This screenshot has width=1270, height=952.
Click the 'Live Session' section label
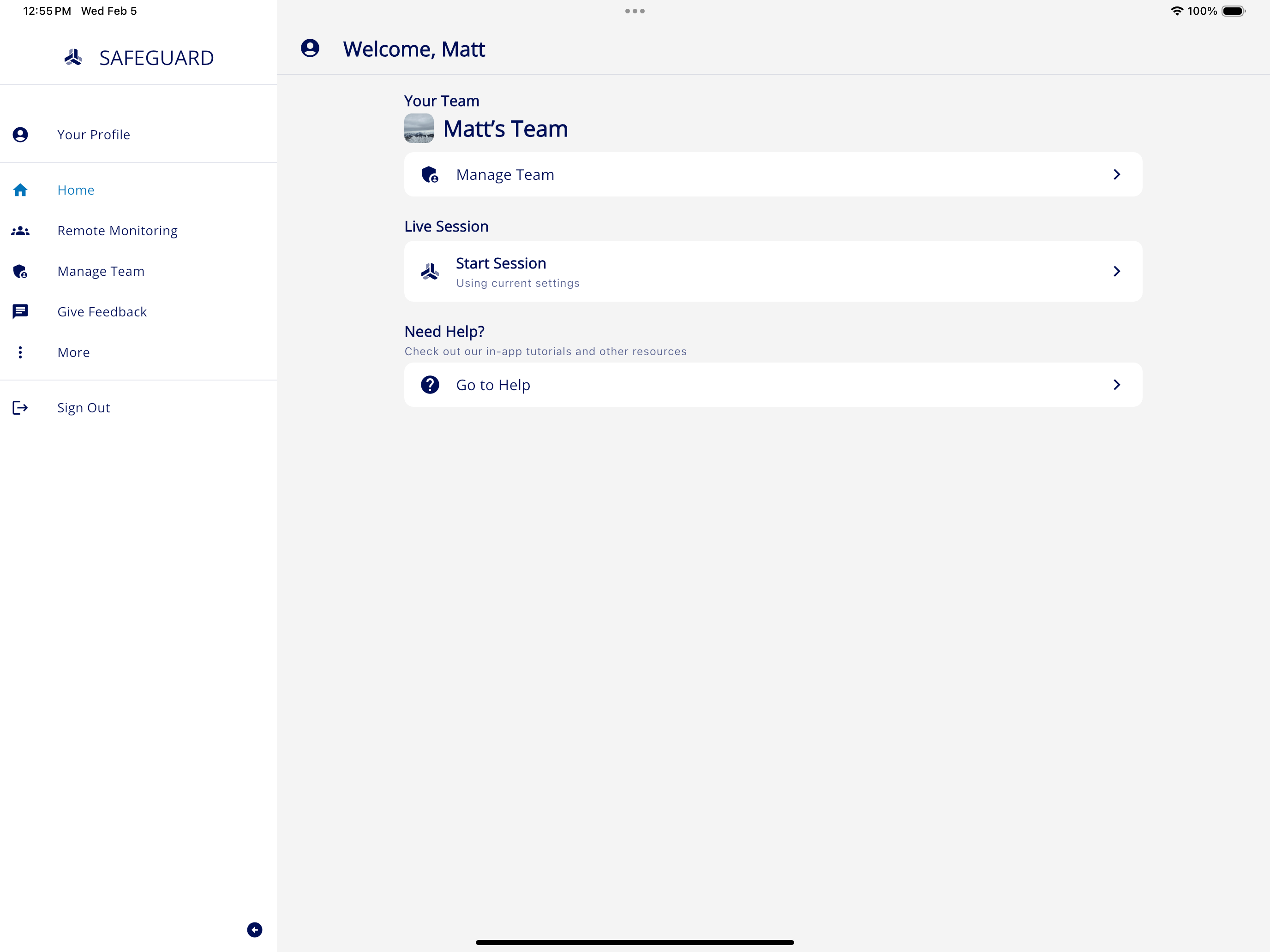[x=446, y=226]
